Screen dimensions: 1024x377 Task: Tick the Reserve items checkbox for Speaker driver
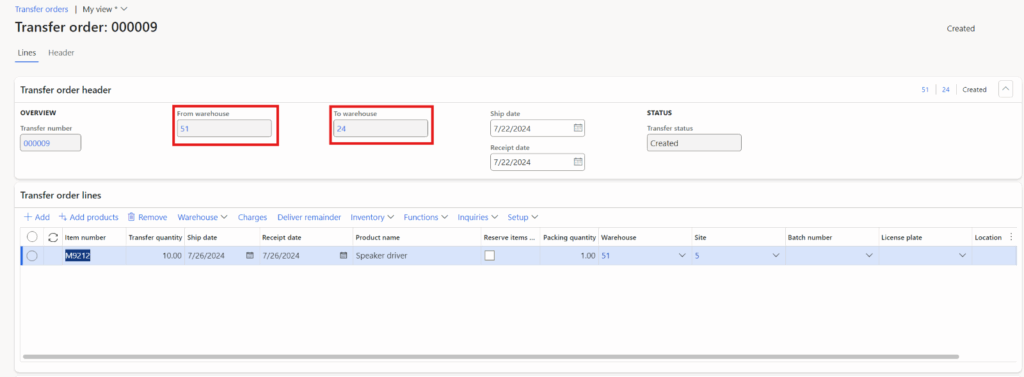[x=489, y=255]
